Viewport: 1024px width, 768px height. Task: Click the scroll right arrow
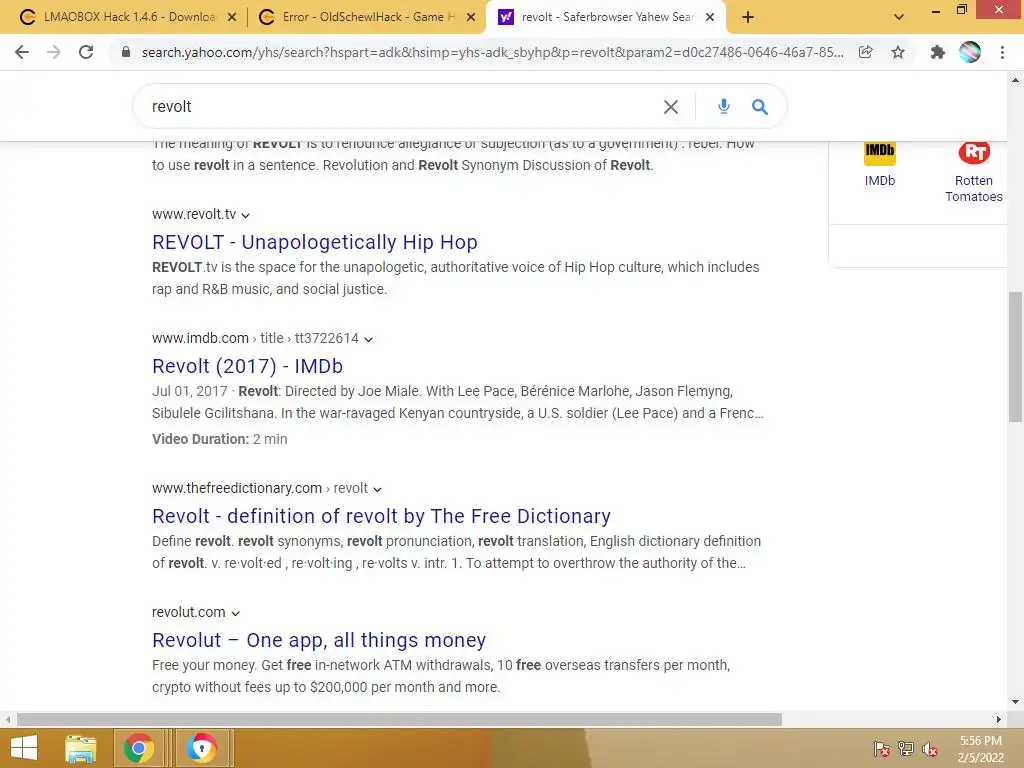click(999, 720)
